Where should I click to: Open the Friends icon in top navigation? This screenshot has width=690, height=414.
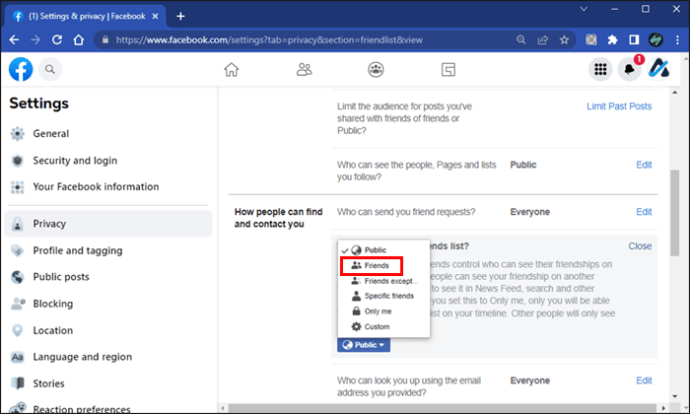click(305, 70)
